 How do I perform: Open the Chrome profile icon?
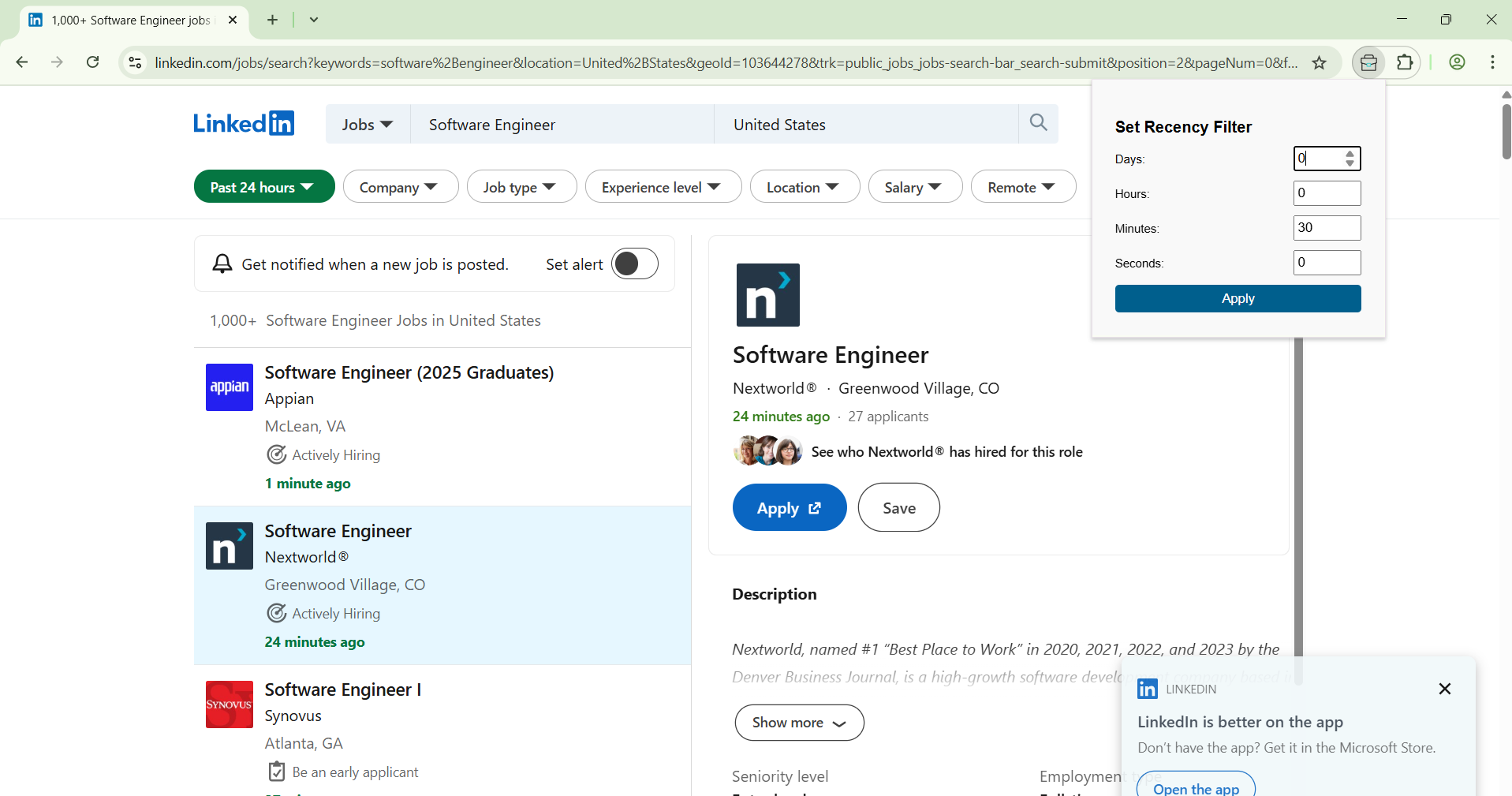1457,62
